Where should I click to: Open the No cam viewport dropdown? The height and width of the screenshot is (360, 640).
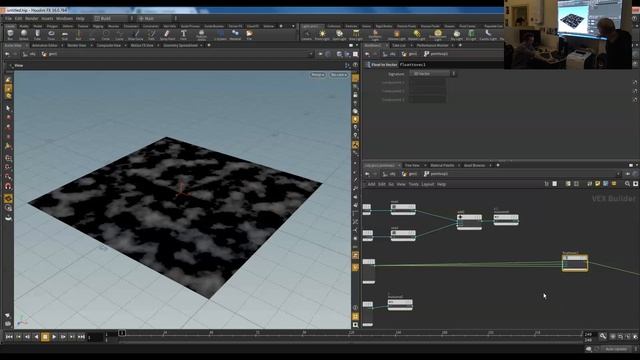(x=338, y=75)
